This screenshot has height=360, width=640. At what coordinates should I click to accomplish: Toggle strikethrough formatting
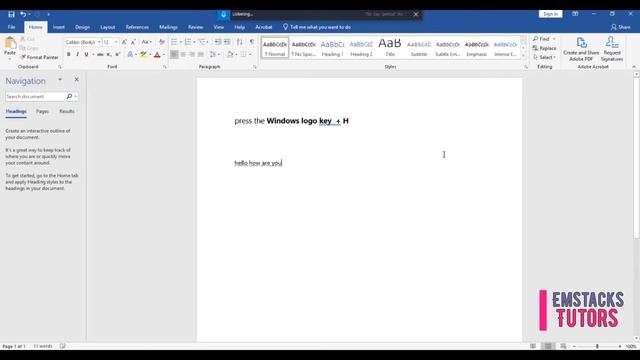pos(100,54)
